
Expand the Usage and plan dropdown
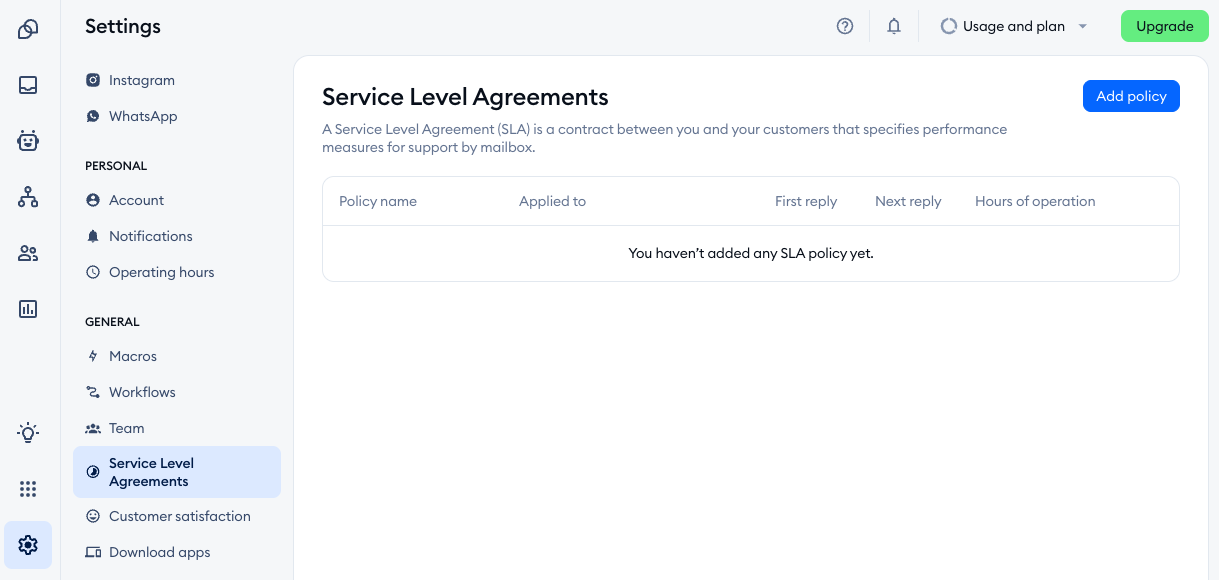click(1014, 27)
